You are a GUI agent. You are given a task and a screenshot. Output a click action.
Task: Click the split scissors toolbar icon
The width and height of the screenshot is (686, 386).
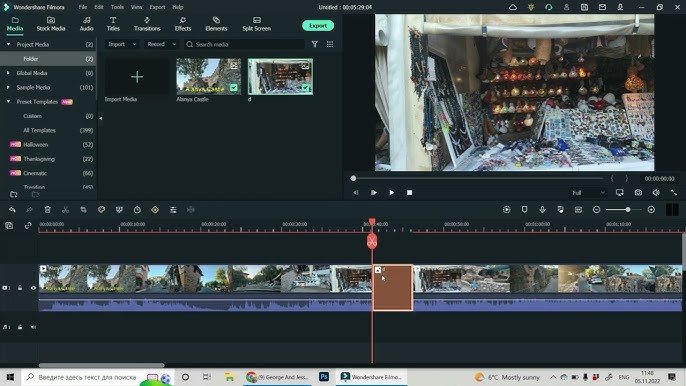66,210
